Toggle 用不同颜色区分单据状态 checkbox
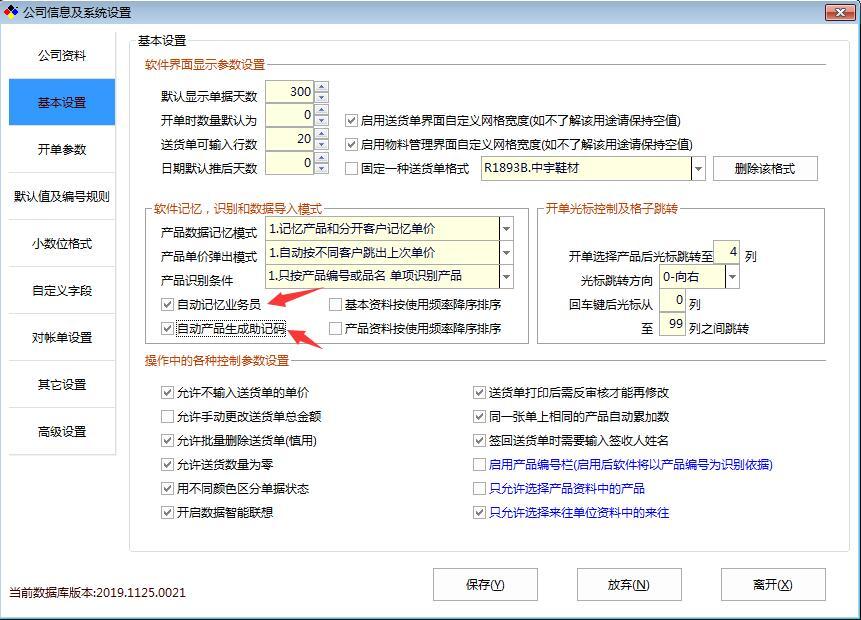The width and height of the screenshot is (861, 620). tap(167, 488)
